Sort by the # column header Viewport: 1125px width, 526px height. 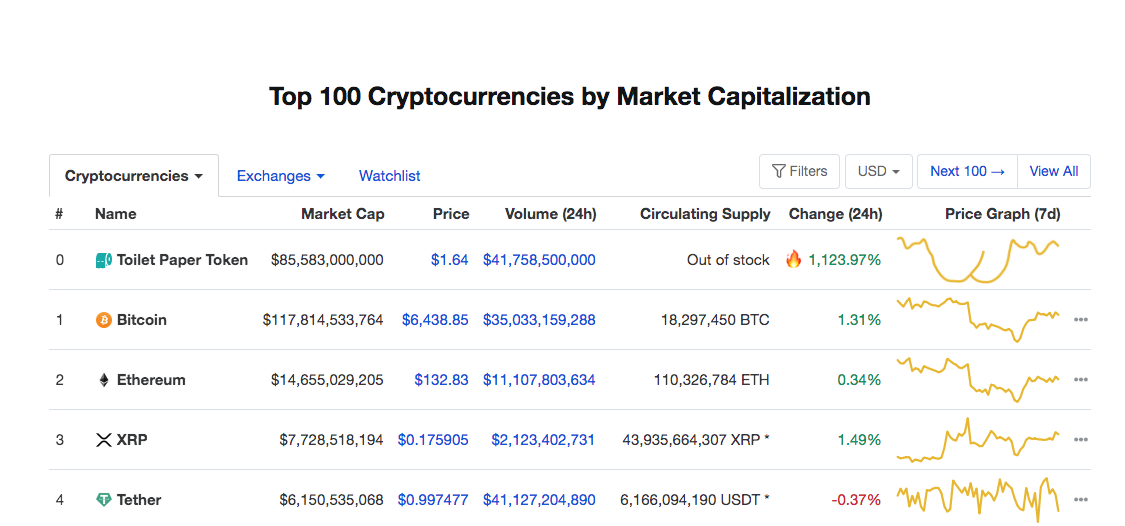pos(60,214)
